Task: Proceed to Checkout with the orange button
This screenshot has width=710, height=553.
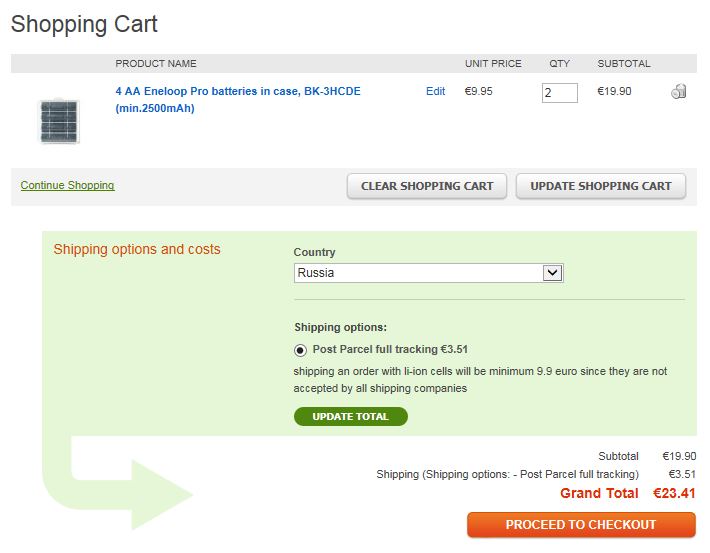Action: [x=580, y=524]
